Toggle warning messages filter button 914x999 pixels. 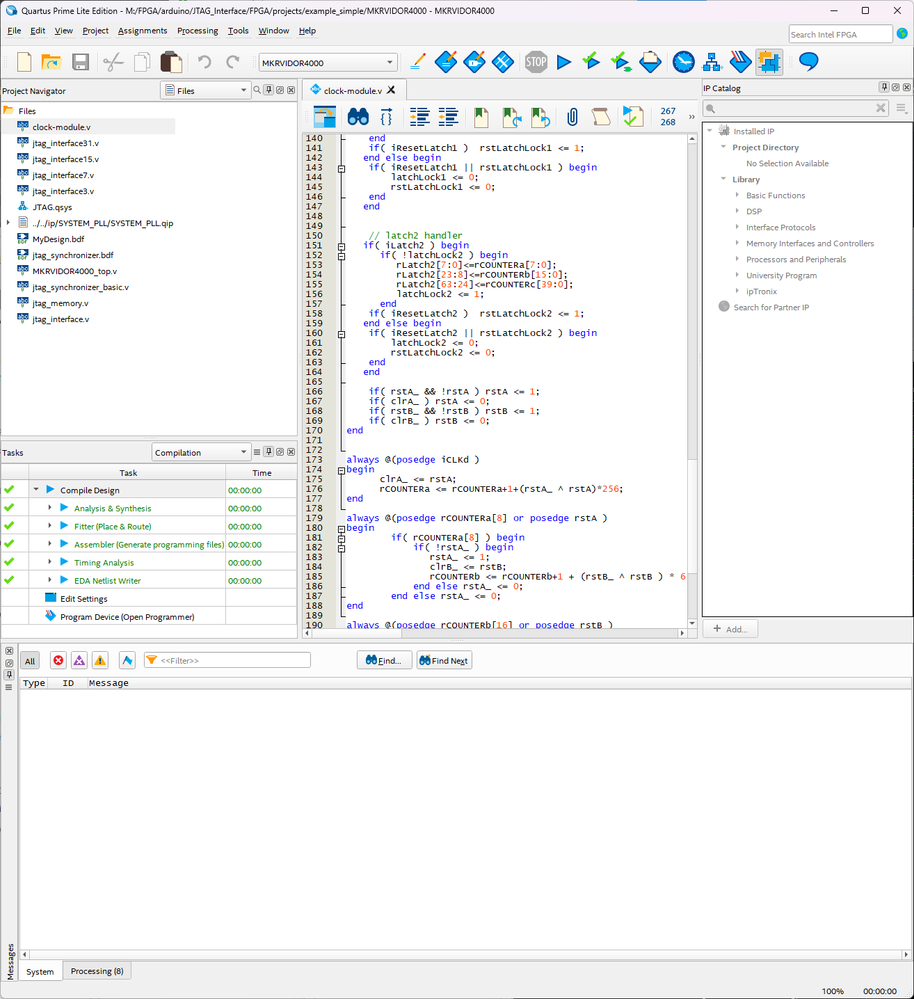click(100, 661)
